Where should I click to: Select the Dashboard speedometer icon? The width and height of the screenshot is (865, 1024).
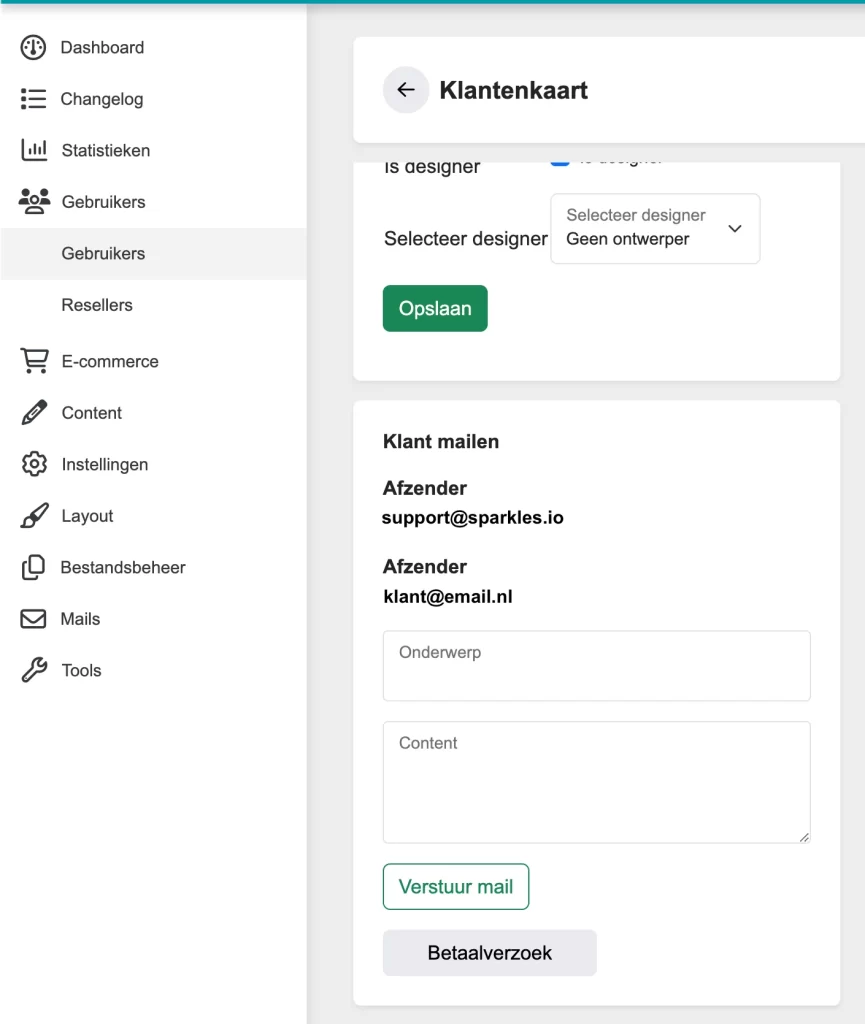(x=33, y=47)
